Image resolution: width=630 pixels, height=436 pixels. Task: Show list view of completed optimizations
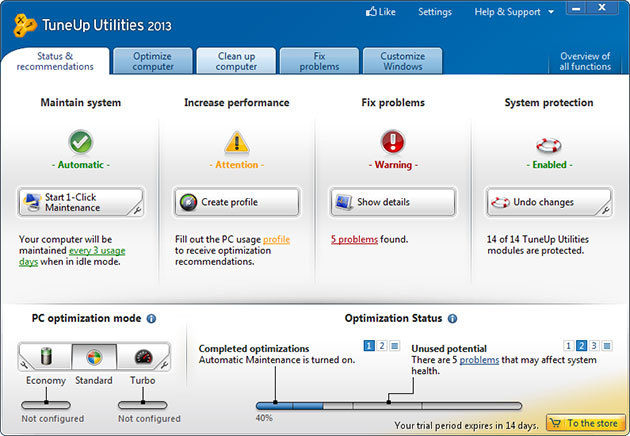(395, 345)
